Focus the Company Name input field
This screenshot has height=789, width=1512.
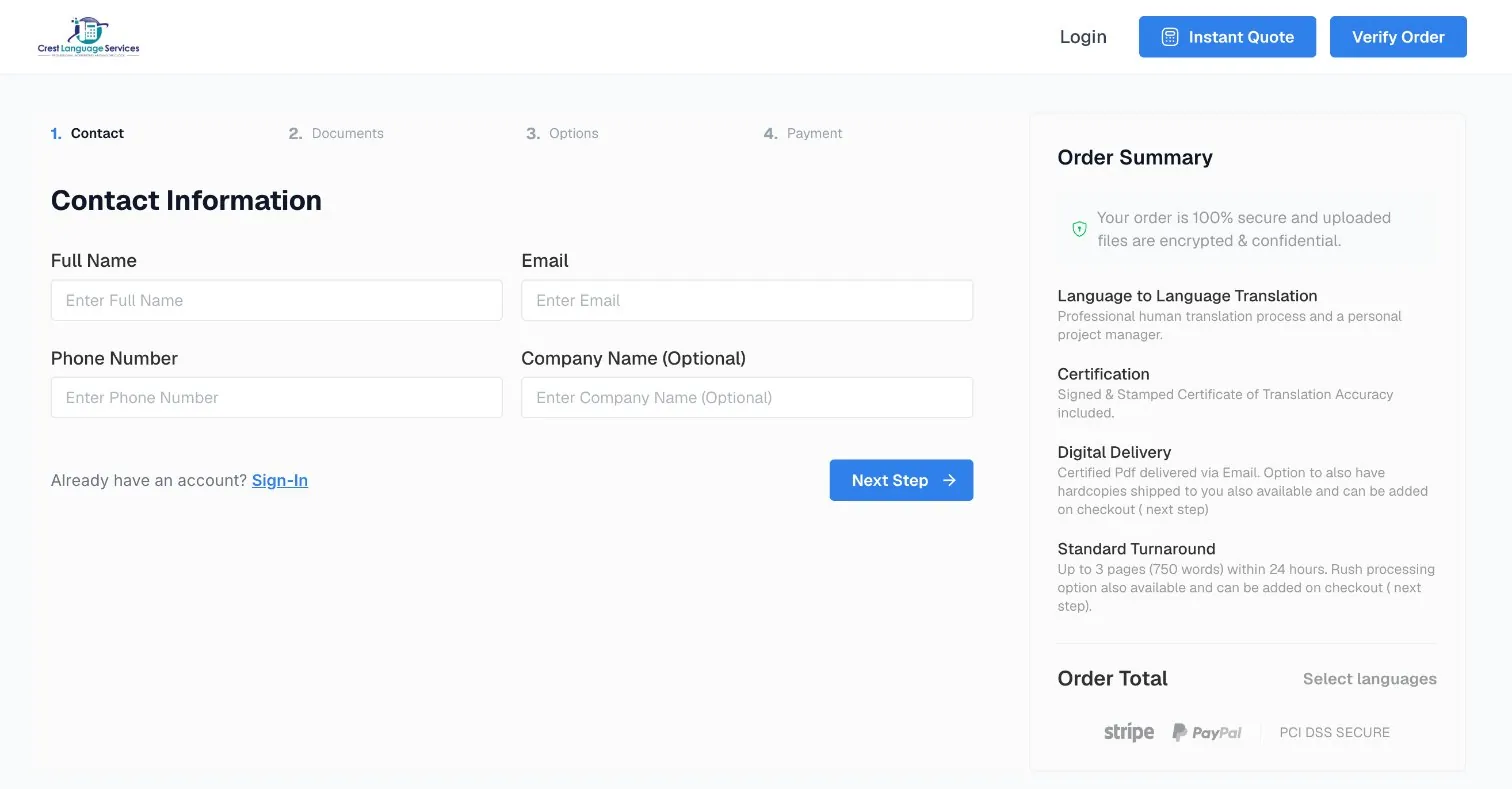click(x=747, y=397)
